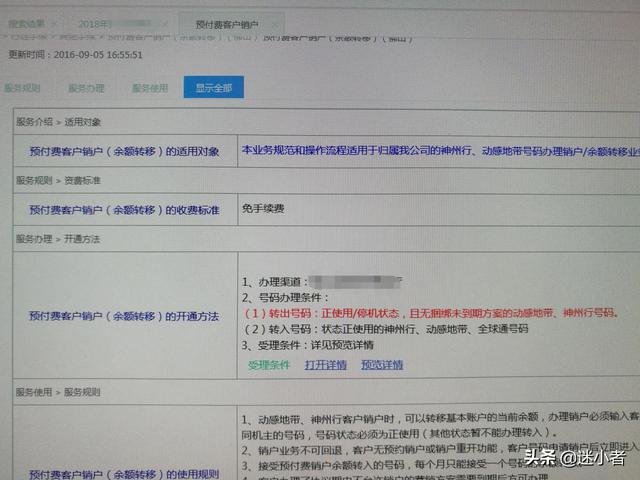Screen dimensions: 640x480
Task: Click the 2、号码办理条件 line
Action: (285, 298)
